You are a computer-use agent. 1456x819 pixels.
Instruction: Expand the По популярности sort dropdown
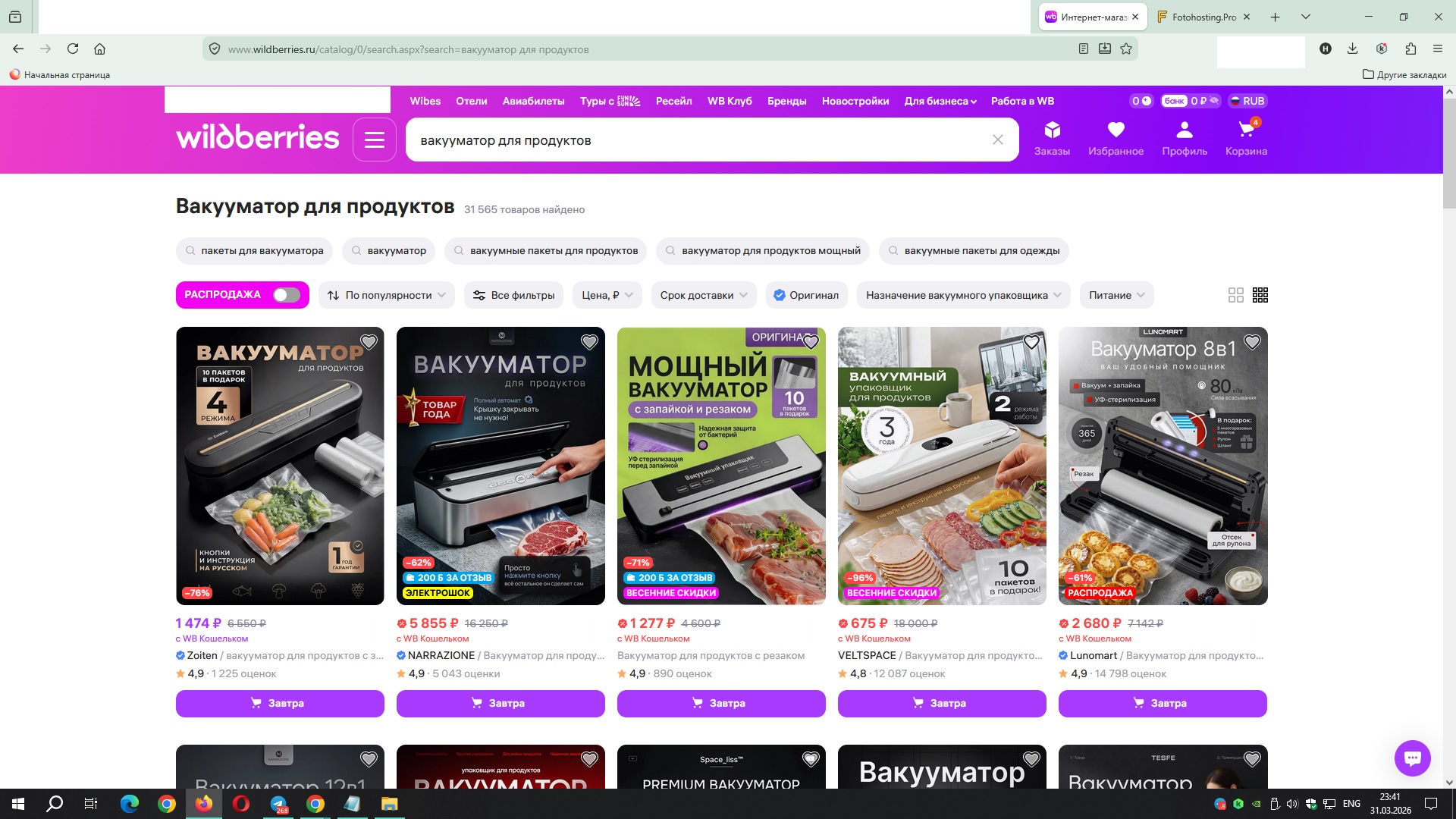(387, 295)
